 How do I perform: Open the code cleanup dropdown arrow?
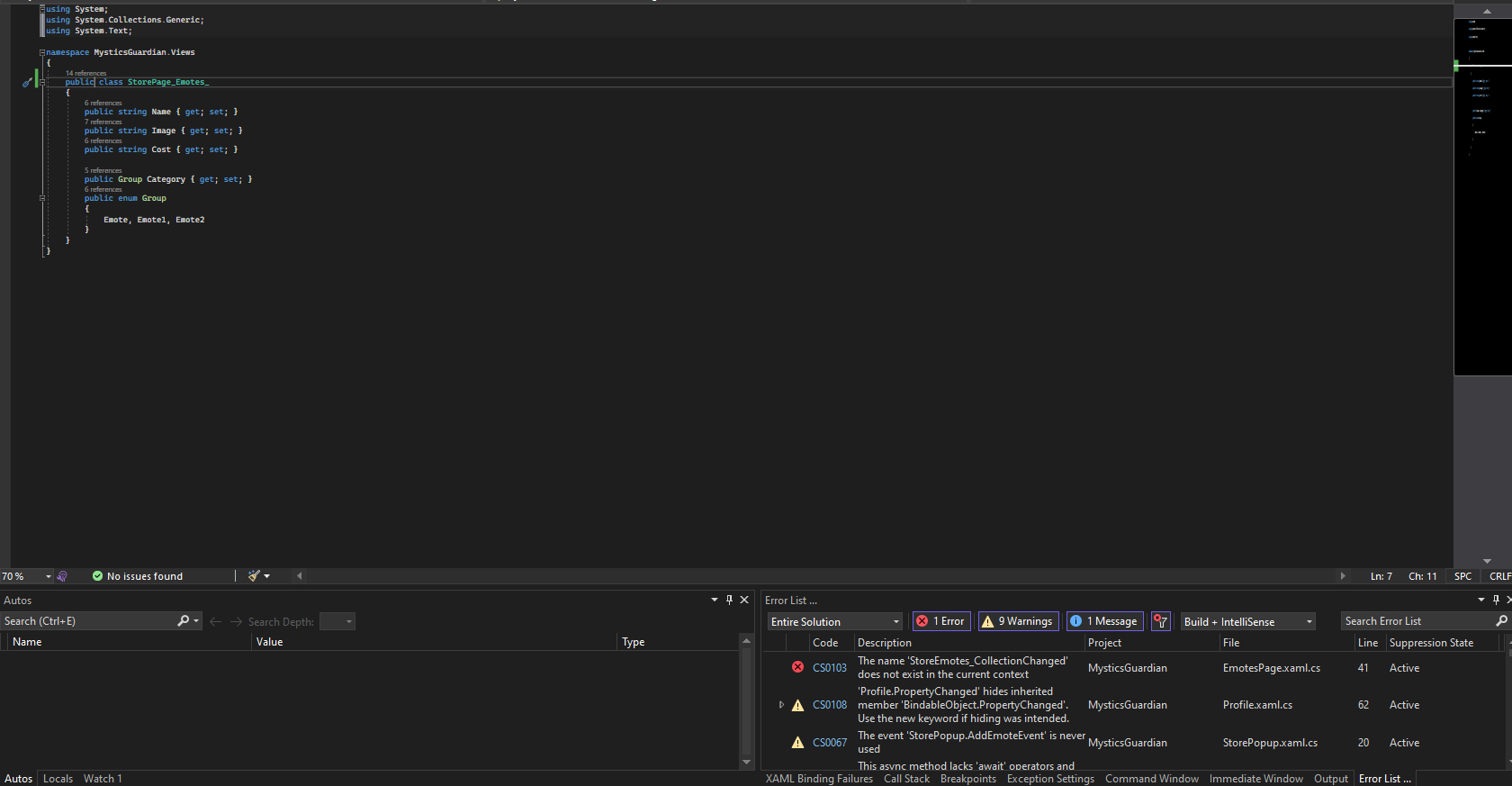[x=267, y=576]
